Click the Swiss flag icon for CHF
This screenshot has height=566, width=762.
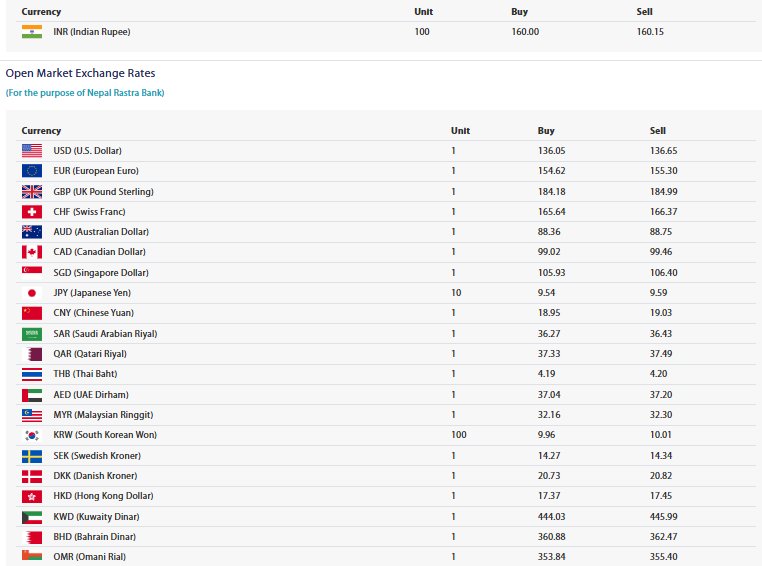[32, 211]
